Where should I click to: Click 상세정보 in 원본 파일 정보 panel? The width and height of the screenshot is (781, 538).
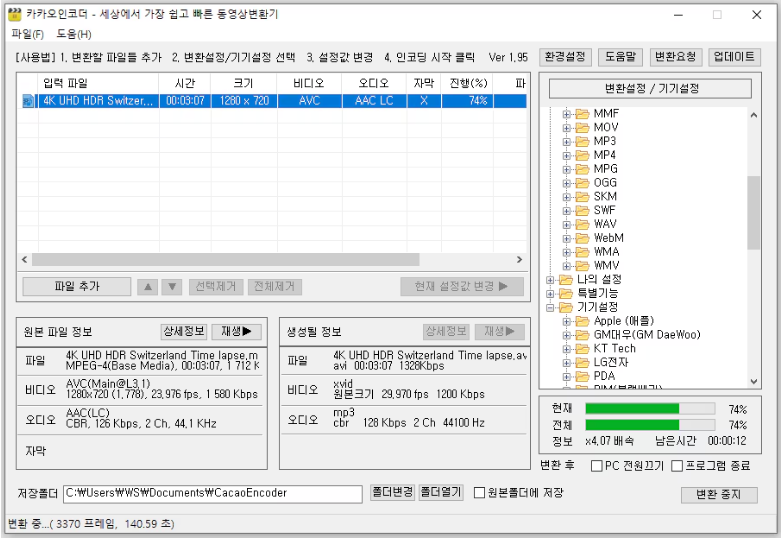(184, 331)
